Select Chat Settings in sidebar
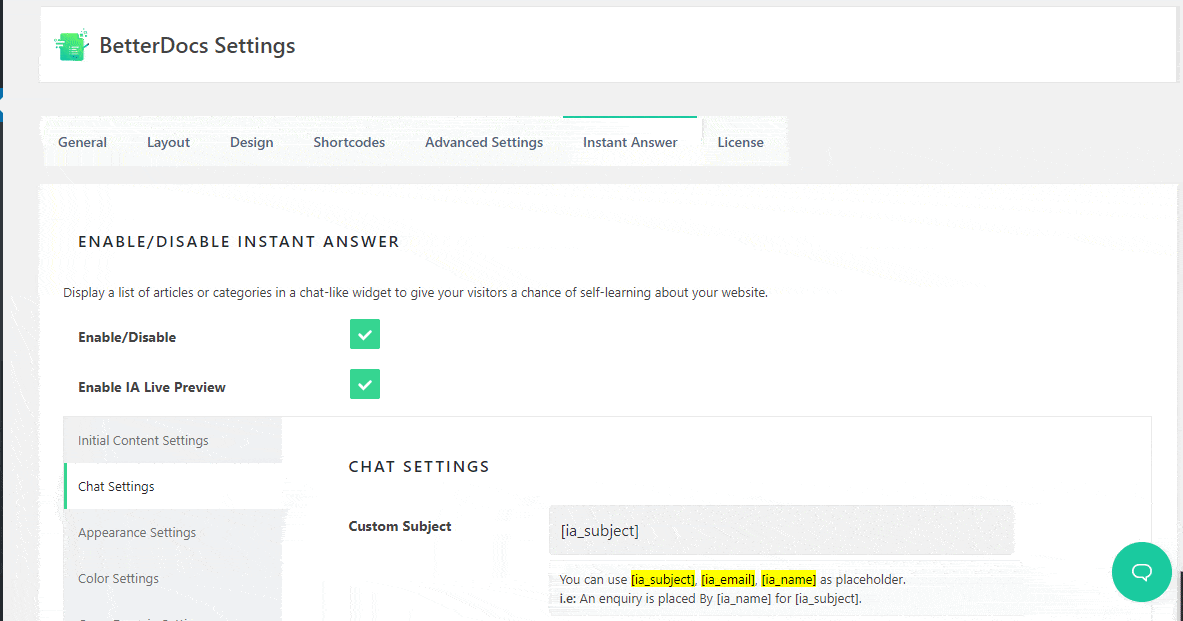Image resolution: width=1183 pixels, height=621 pixels. click(116, 486)
